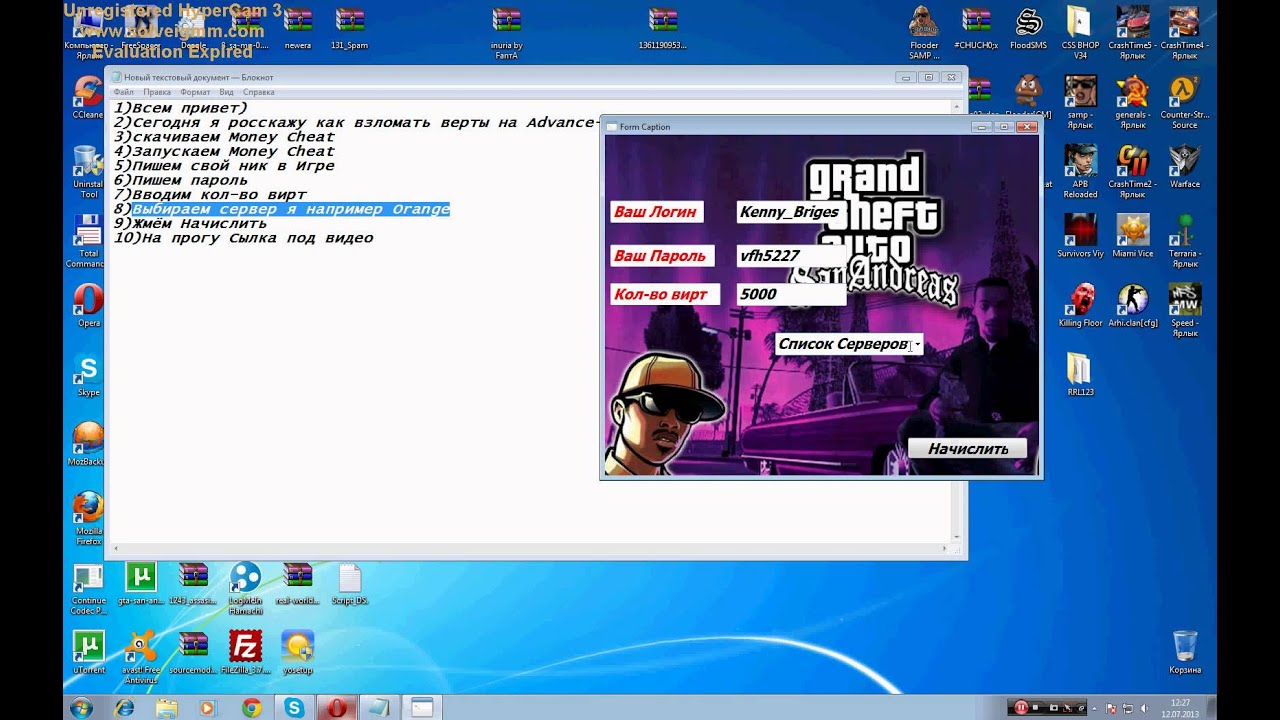Select the newera archive icon

click(x=297, y=30)
